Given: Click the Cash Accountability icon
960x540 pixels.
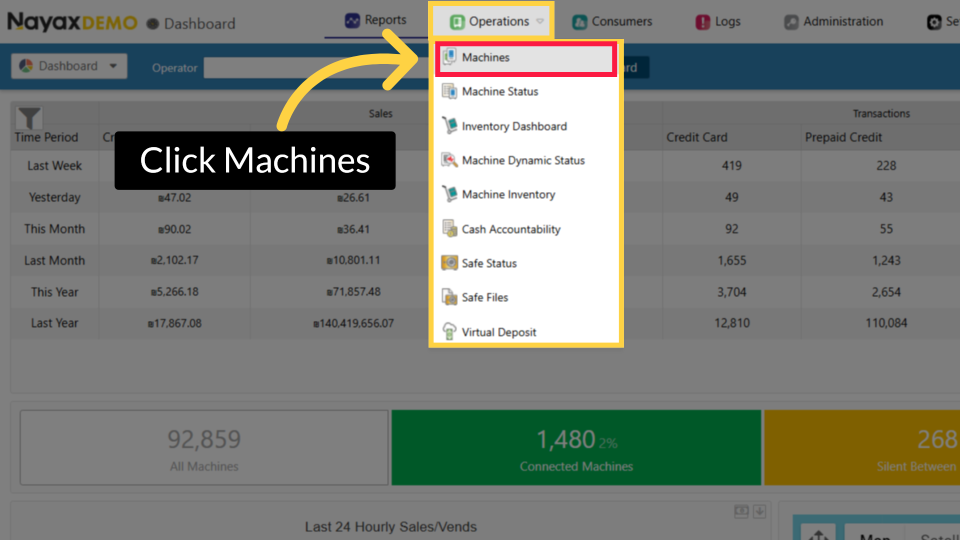Looking at the screenshot, I should tap(449, 229).
